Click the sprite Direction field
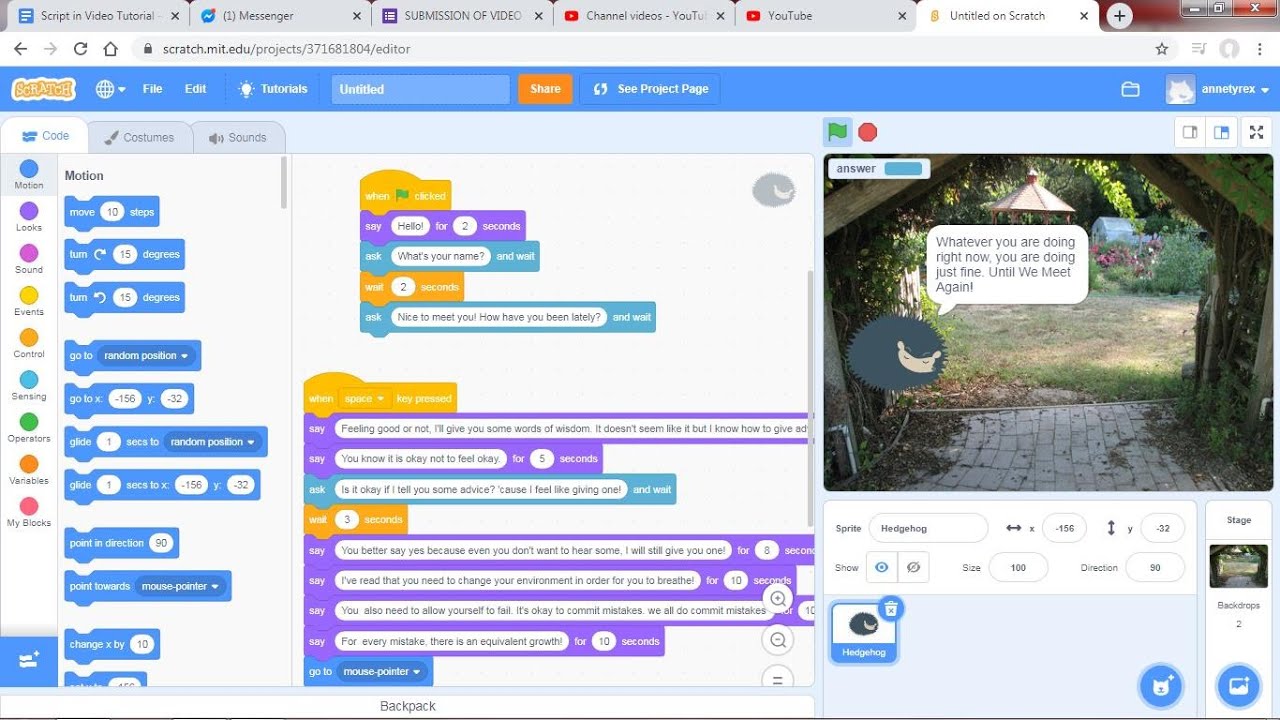 [1155, 567]
